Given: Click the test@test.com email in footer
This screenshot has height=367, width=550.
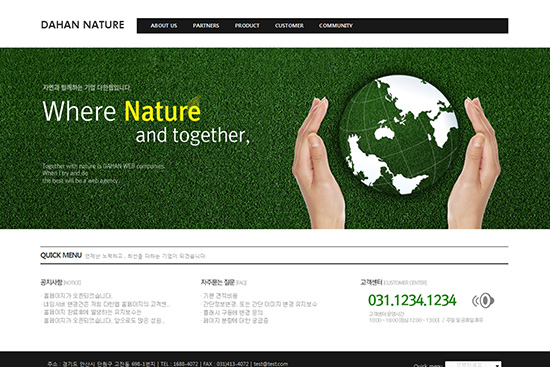Looking at the screenshot, I should pos(271,364).
